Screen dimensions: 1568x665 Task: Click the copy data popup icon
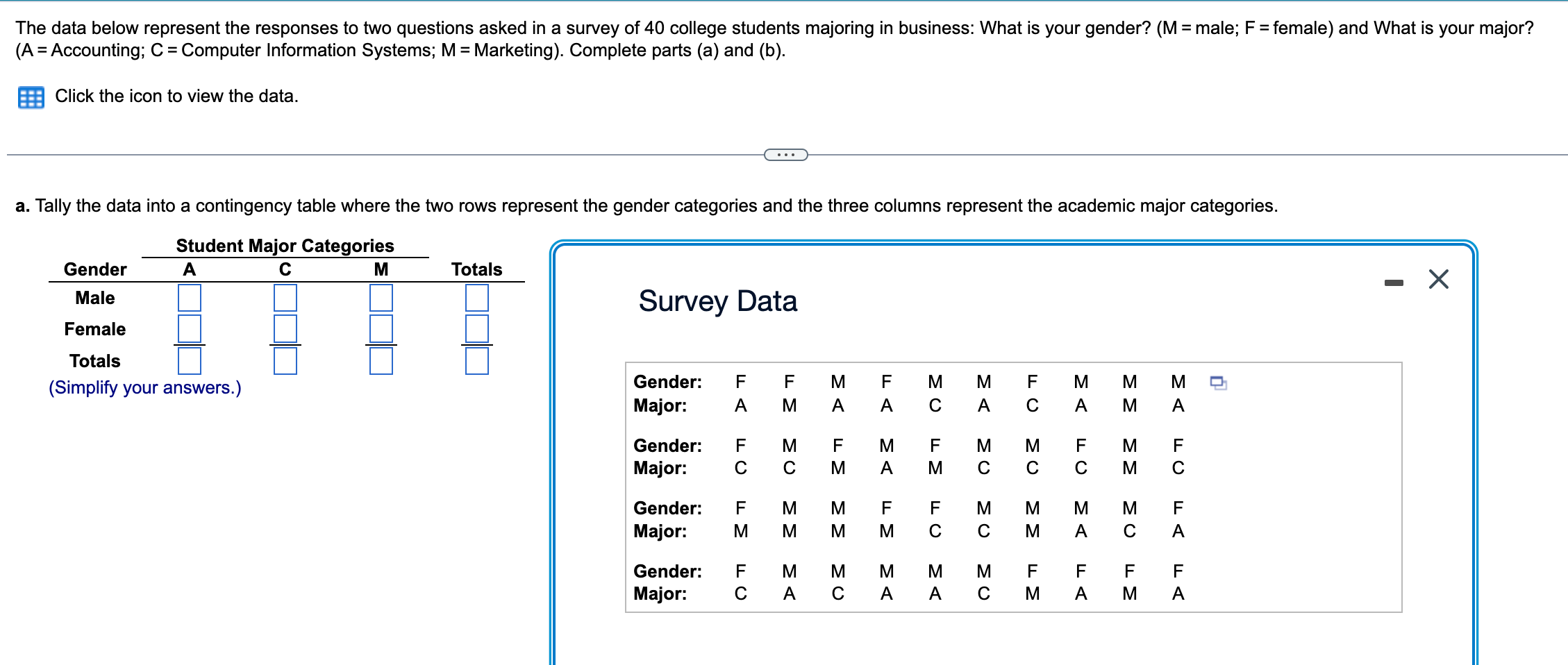[x=1218, y=382]
